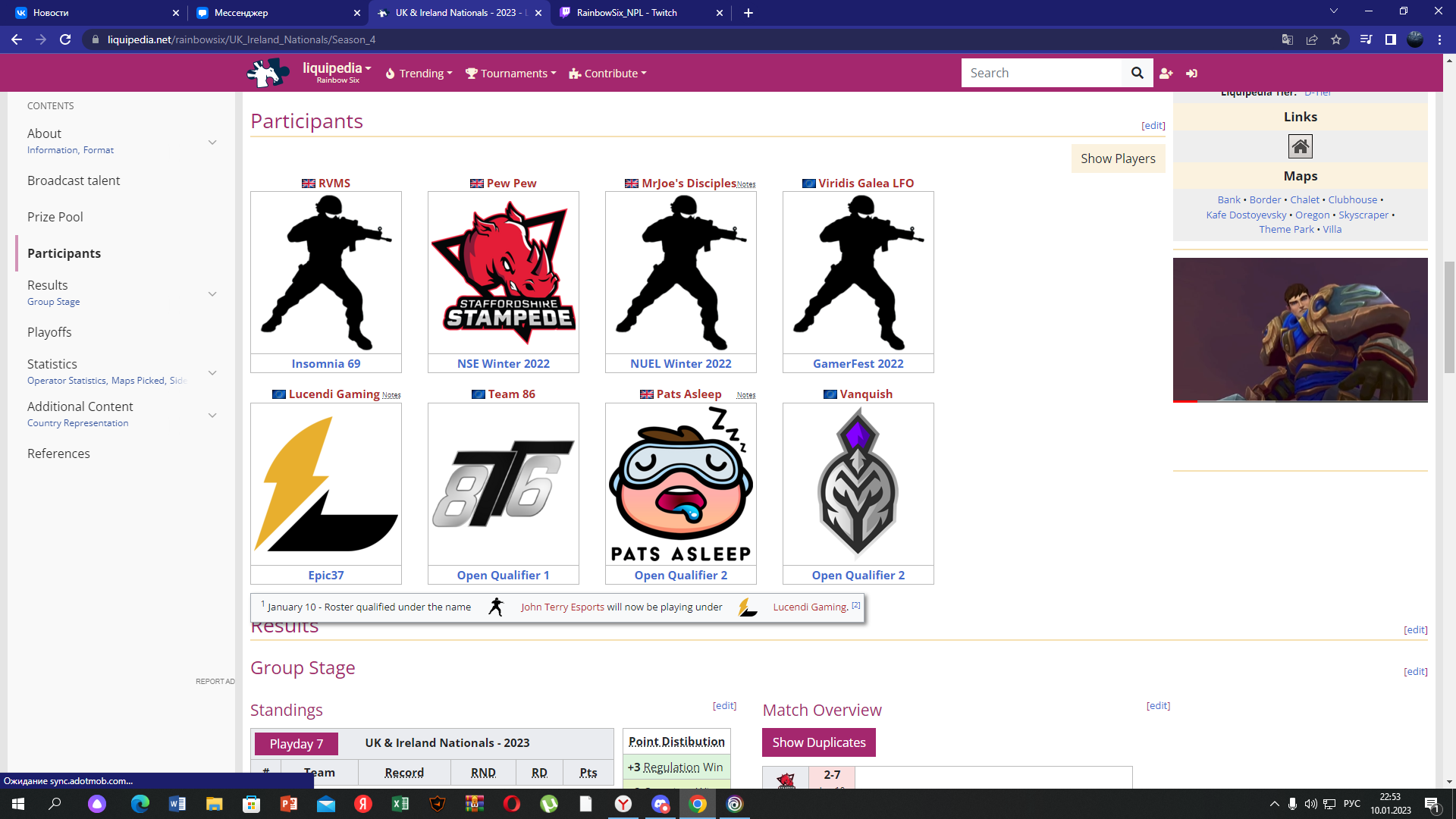Image resolution: width=1456 pixels, height=819 pixels.
Task: Toggle the Show Players button
Action: 1117,158
